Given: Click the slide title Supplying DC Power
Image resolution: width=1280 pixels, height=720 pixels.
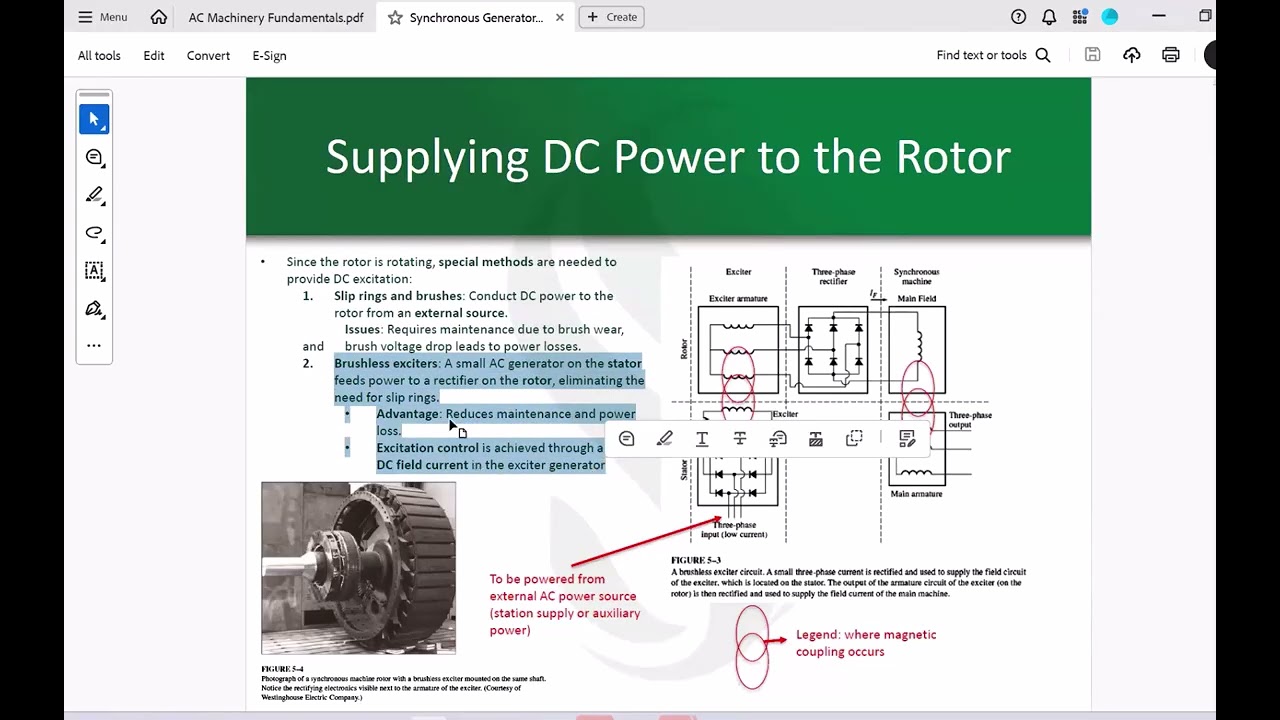Looking at the screenshot, I should pos(668,157).
